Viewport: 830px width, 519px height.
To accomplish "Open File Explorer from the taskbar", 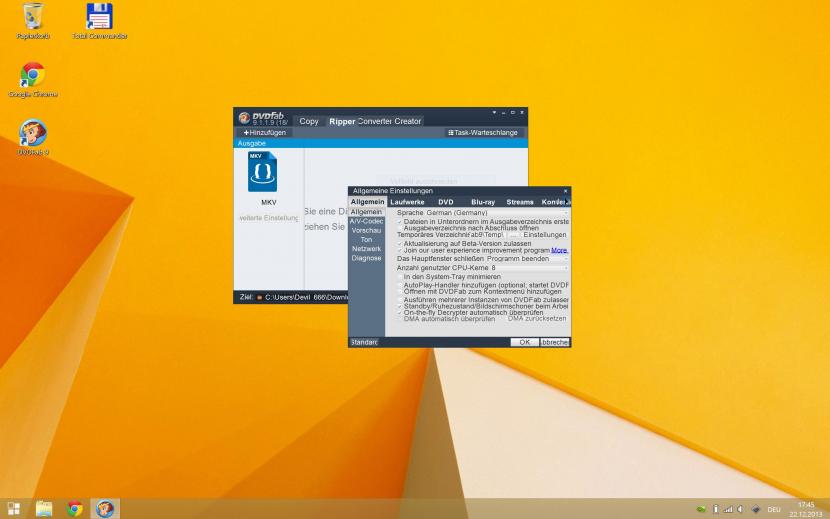I will tap(44, 509).
